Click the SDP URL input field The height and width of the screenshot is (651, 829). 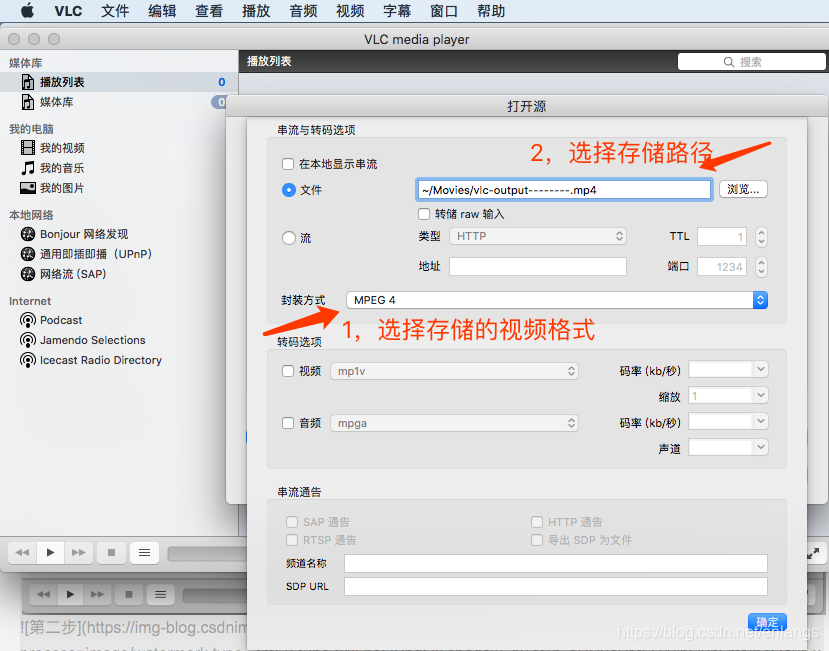(x=556, y=586)
